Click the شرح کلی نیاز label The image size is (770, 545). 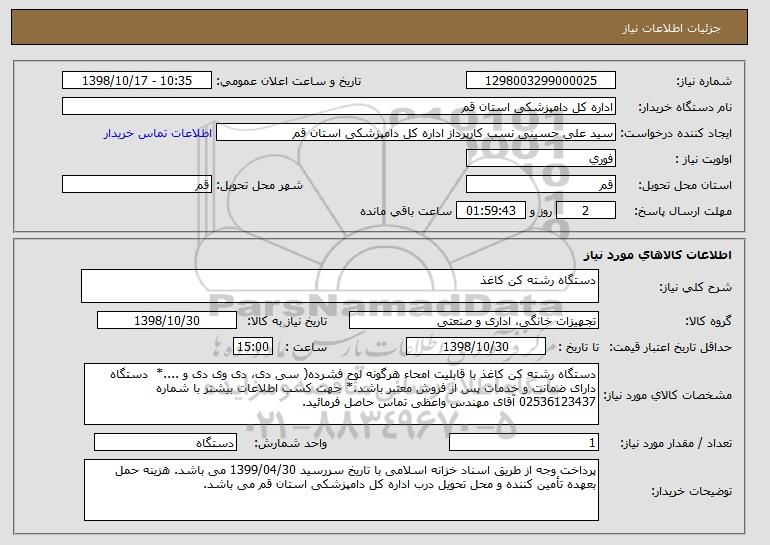point(695,287)
